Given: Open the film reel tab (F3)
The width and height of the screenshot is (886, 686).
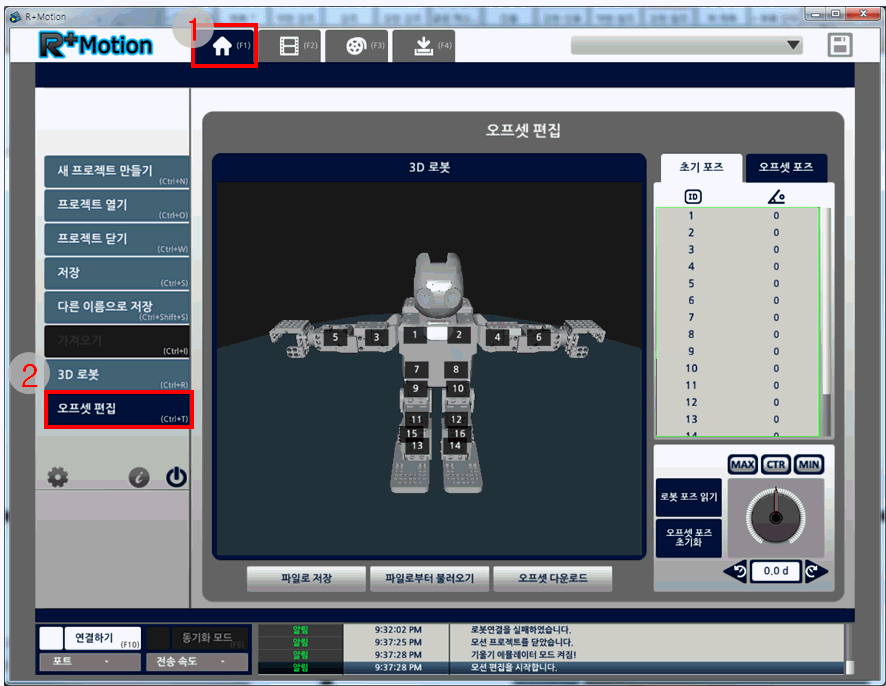Looking at the screenshot, I should click(x=356, y=46).
